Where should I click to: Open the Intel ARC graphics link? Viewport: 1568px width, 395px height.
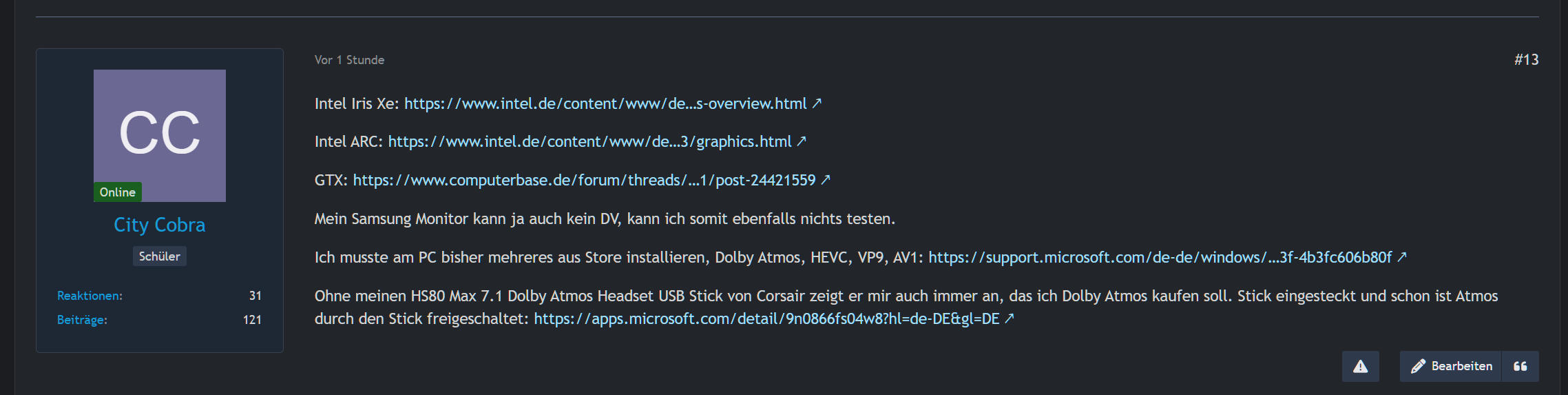(590, 141)
